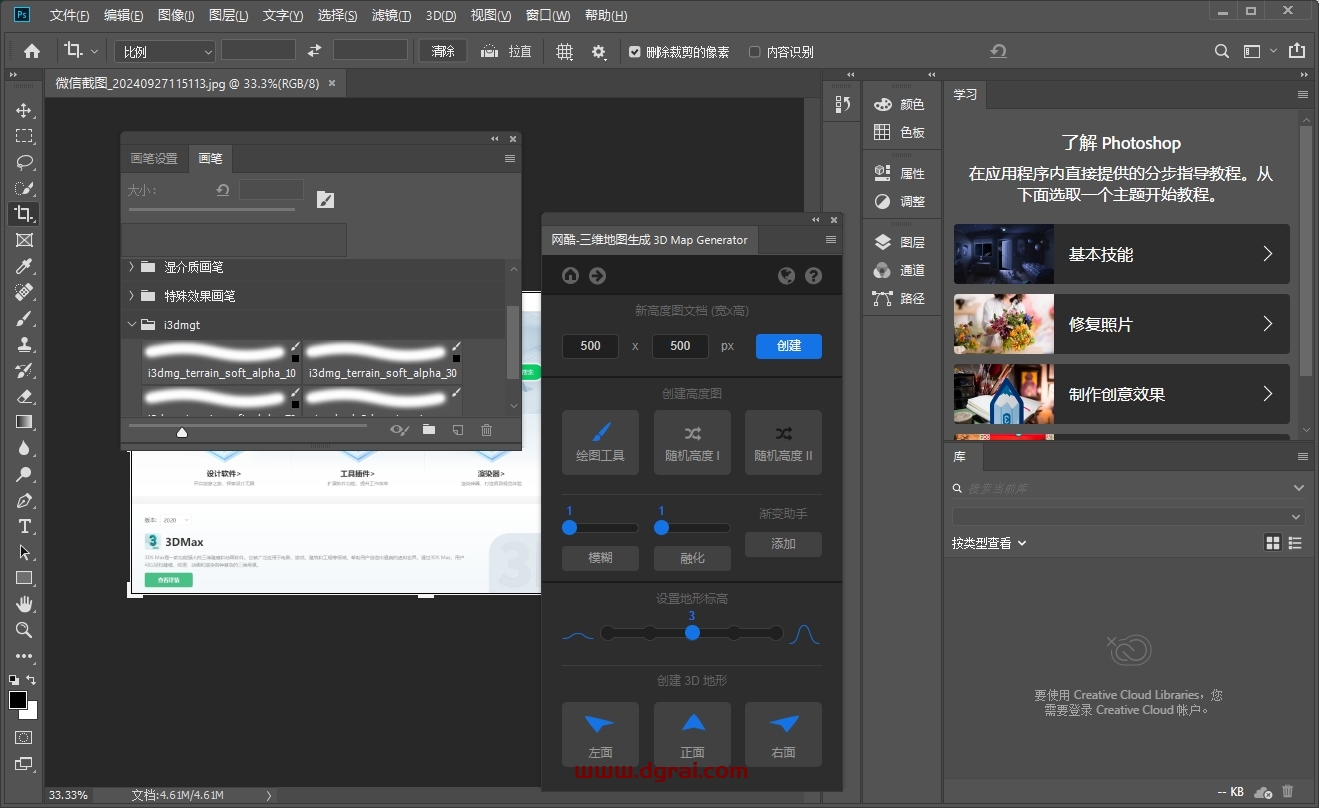Select the Hand tool
The image size is (1319, 808).
24,604
